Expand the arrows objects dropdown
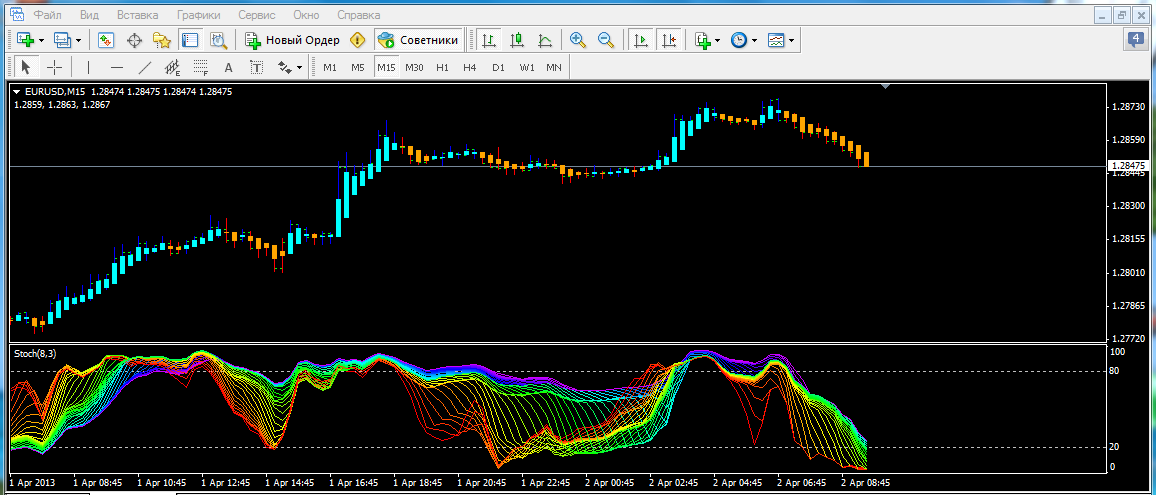This screenshot has height=495, width=1156. [299, 68]
